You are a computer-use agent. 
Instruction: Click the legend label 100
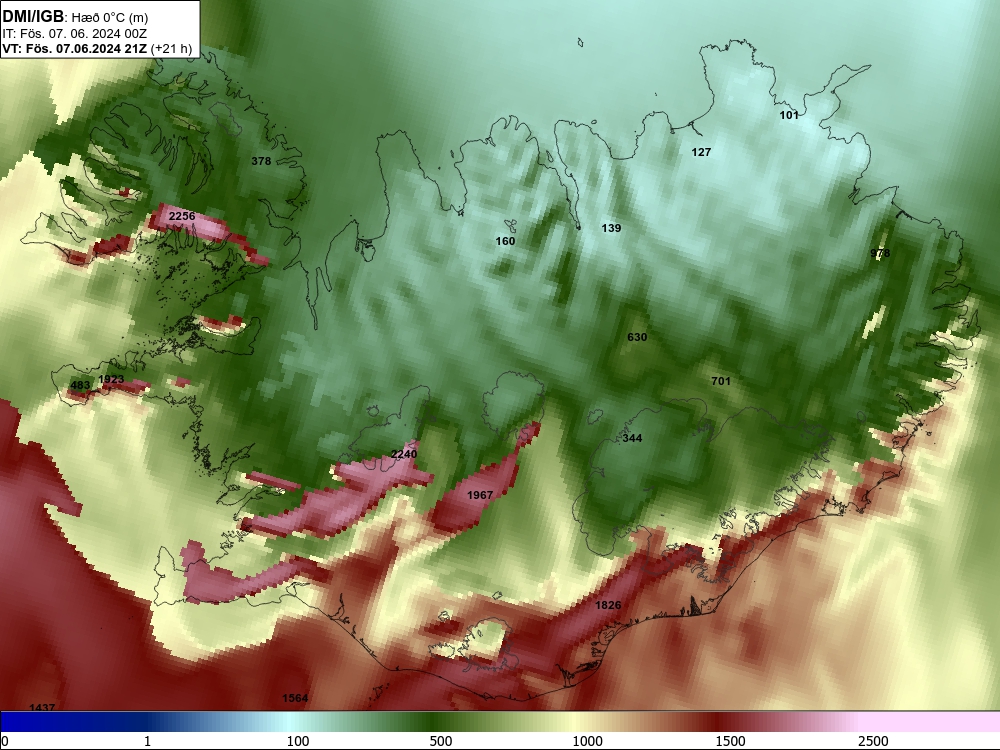point(298,741)
